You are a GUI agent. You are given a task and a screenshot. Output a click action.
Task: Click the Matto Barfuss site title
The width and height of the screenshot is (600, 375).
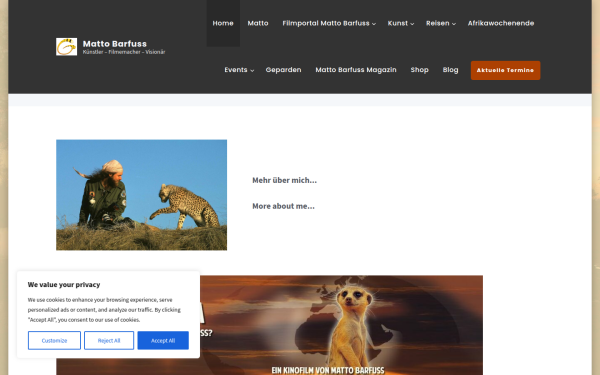115,44
